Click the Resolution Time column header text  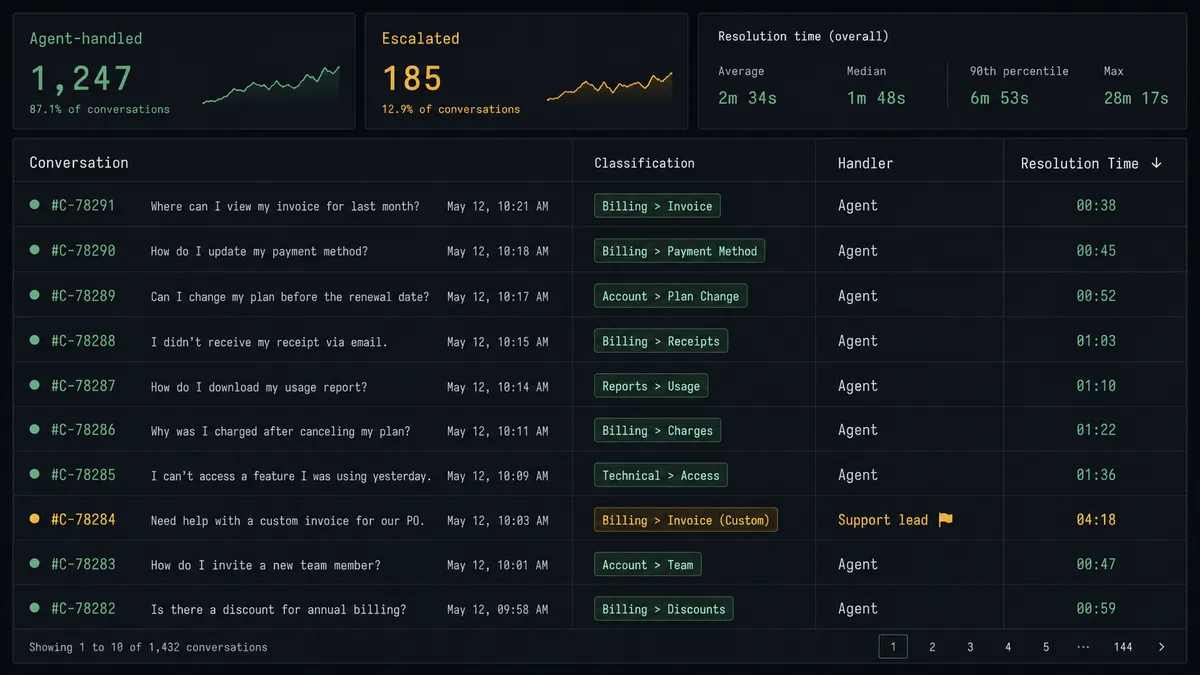coord(1079,163)
